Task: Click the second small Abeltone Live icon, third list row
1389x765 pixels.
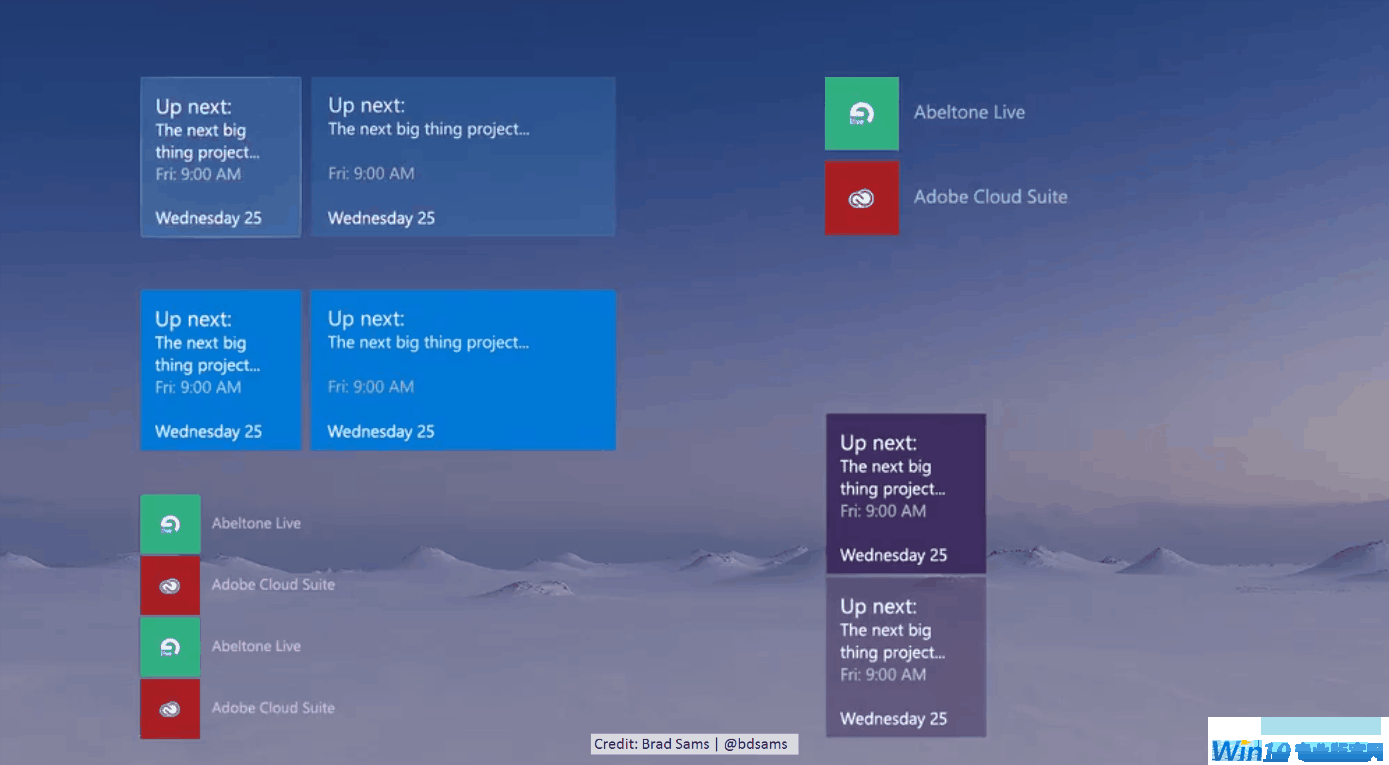Action: 170,647
